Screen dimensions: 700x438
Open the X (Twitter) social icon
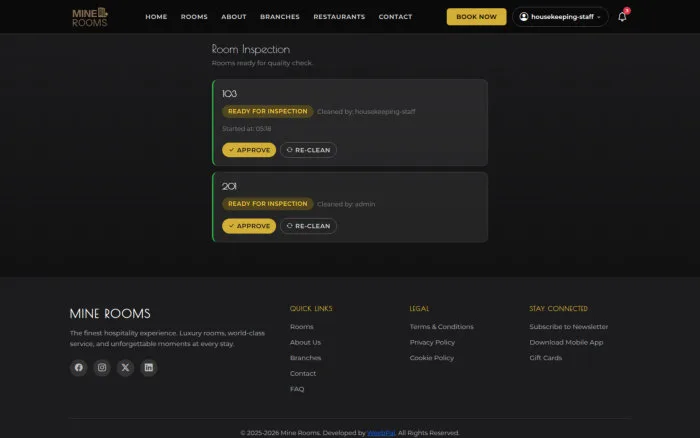click(125, 367)
